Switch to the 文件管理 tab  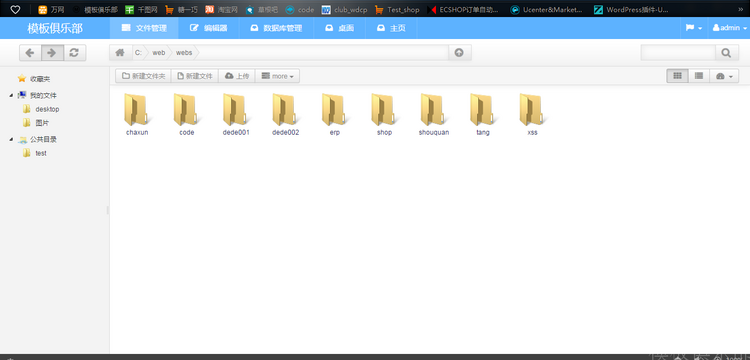[x=144, y=28]
